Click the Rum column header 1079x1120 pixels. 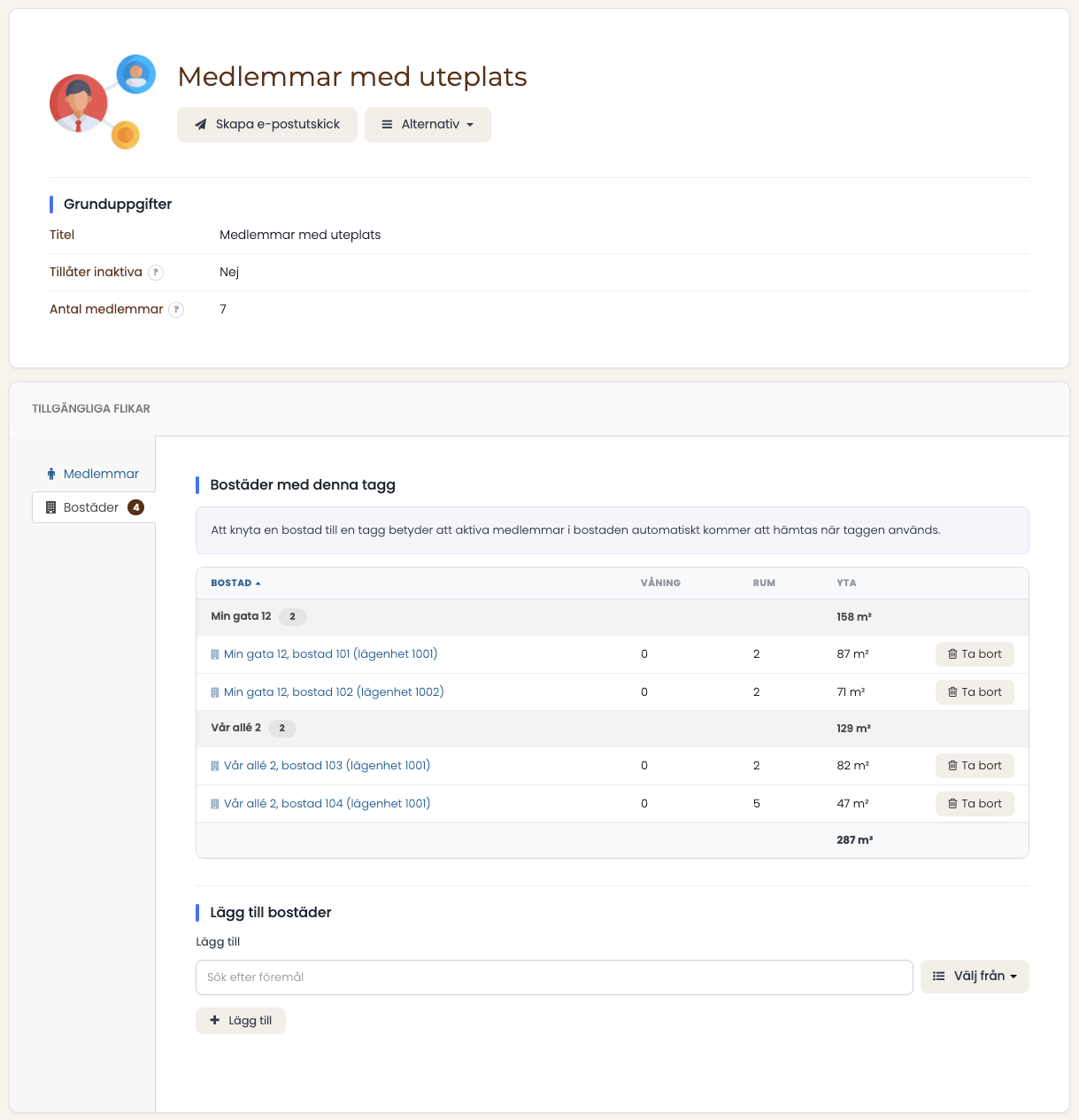(x=764, y=583)
